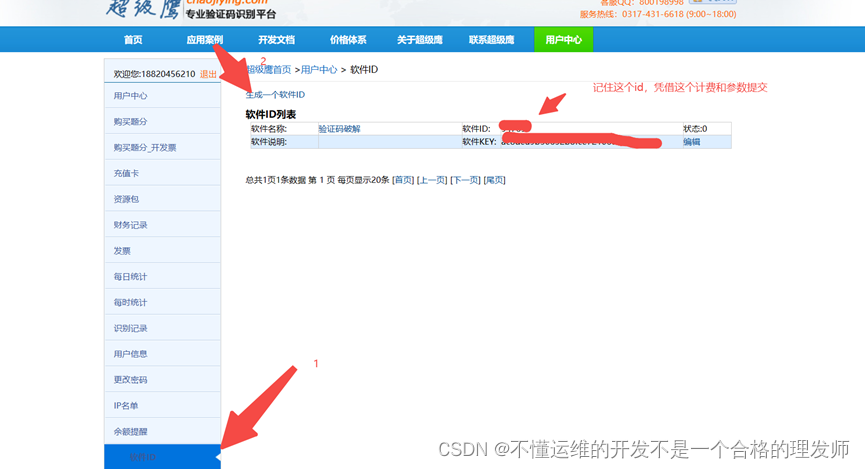Viewport: 865px width, 469px height.
Task: Click the 退出 logout link
Action: (x=208, y=74)
